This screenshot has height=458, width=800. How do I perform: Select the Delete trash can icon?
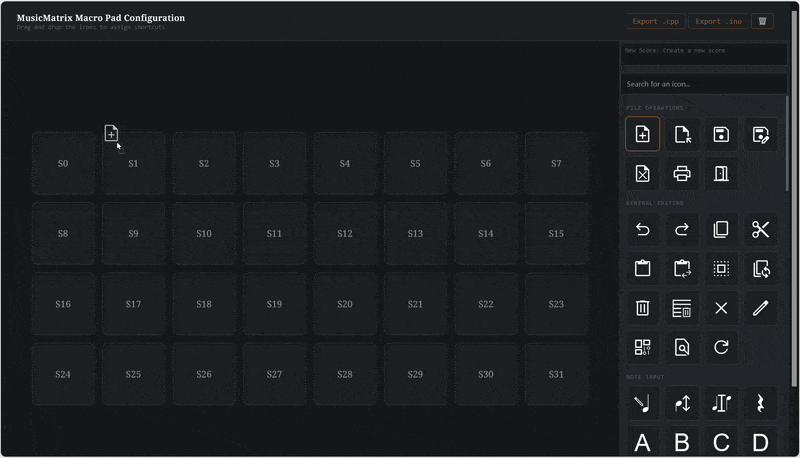[x=642, y=308]
